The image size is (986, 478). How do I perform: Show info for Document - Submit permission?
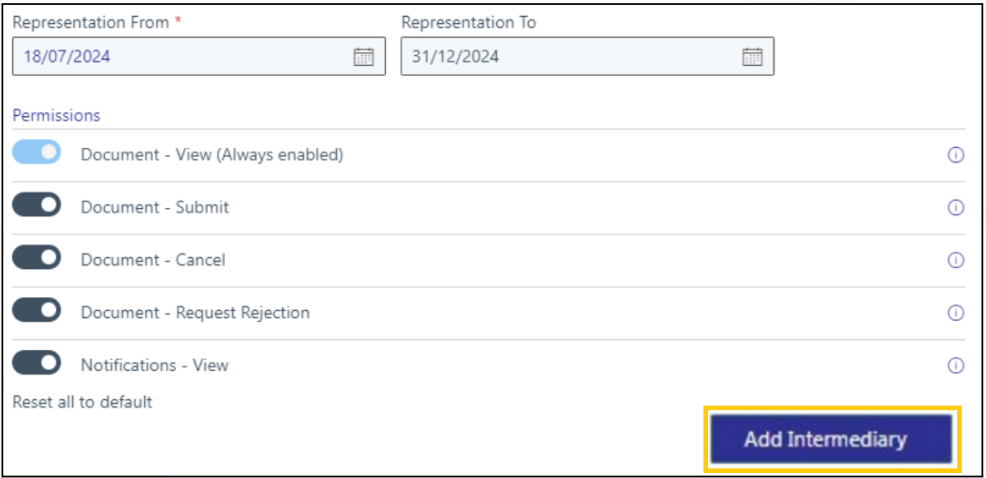[x=955, y=208]
